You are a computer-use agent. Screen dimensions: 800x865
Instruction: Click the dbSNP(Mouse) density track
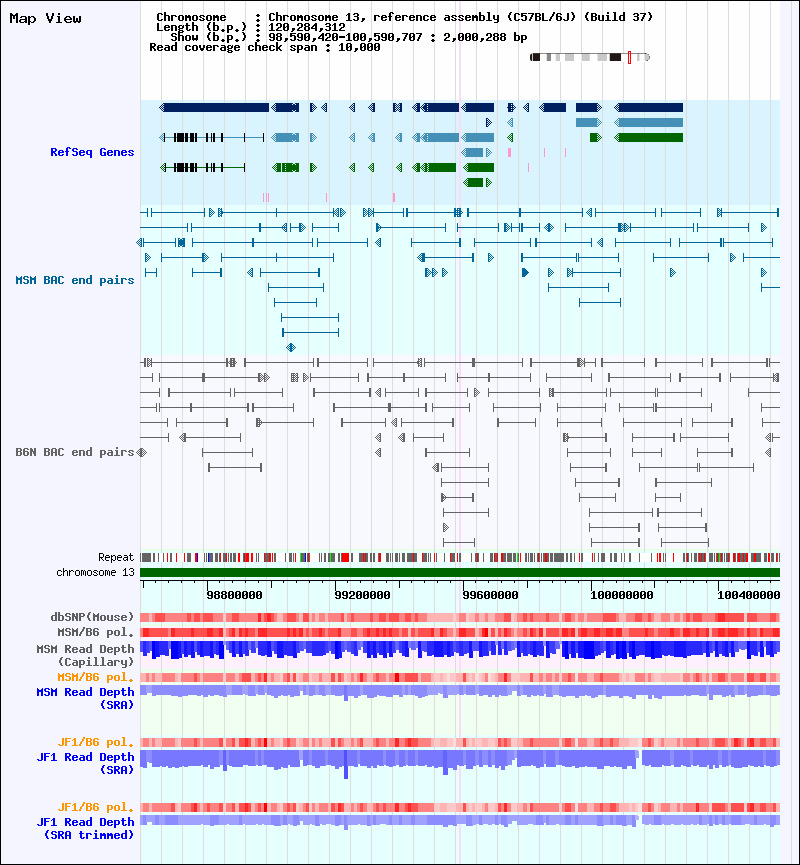(x=460, y=617)
